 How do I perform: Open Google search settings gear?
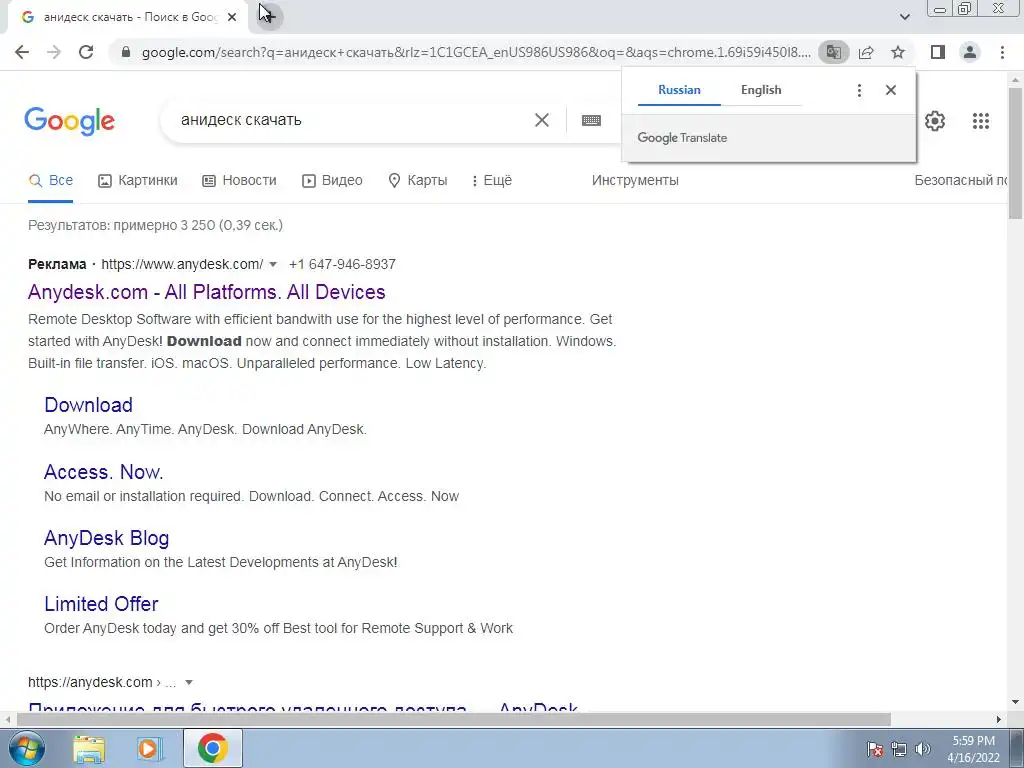pyautogui.click(x=935, y=121)
